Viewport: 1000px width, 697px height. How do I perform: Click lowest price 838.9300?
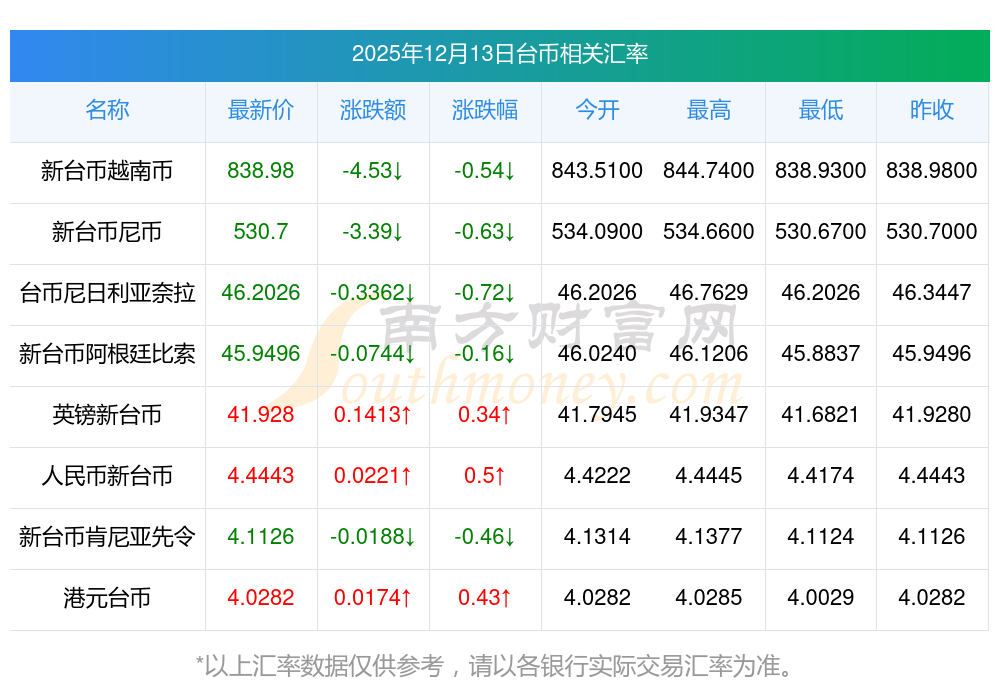click(x=821, y=170)
